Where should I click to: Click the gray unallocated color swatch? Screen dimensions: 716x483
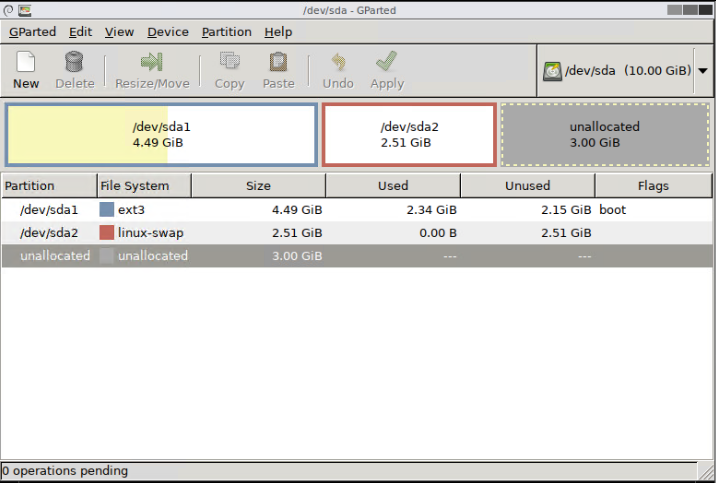(106, 255)
